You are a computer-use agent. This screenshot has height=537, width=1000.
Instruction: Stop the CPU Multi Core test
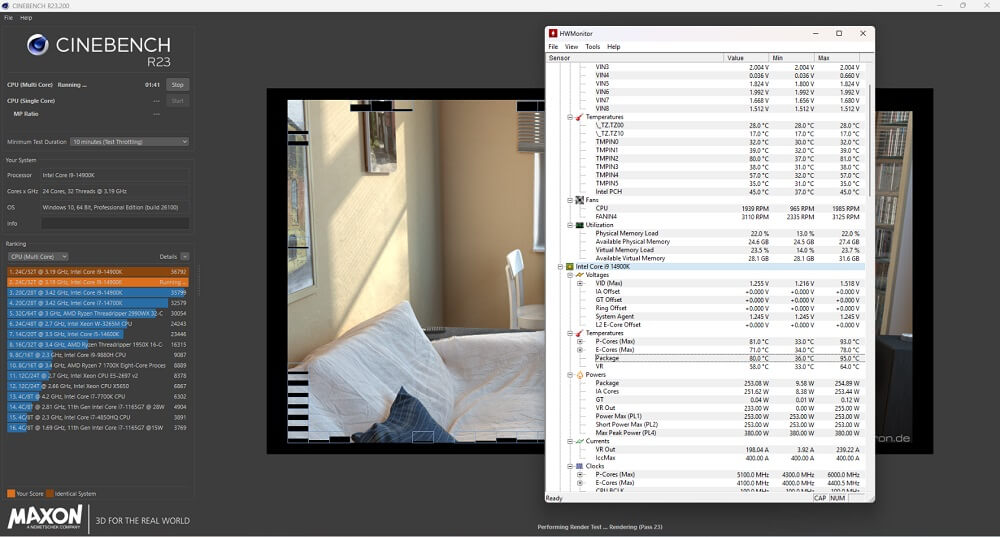point(177,85)
